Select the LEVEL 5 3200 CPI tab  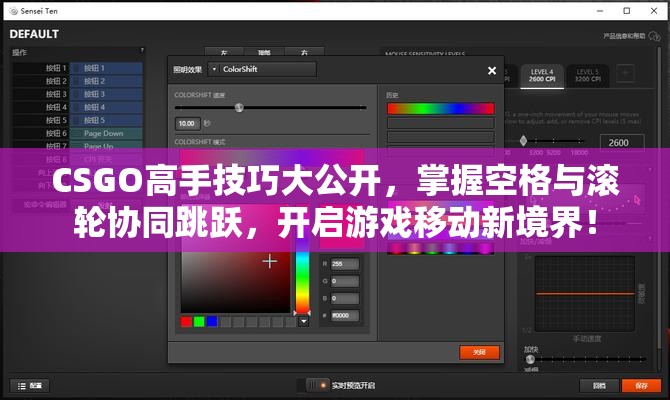tap(588, 76)
